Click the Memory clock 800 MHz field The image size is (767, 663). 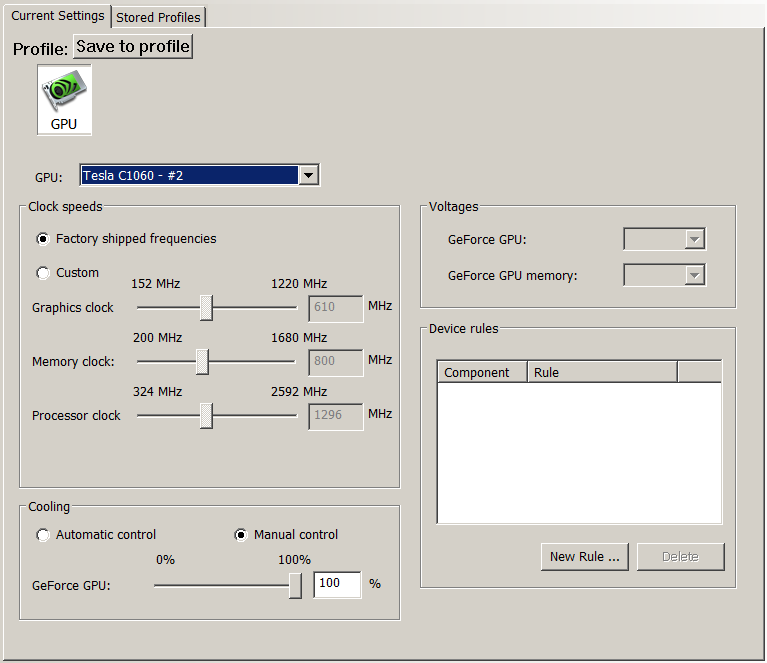tap(336, 362)
